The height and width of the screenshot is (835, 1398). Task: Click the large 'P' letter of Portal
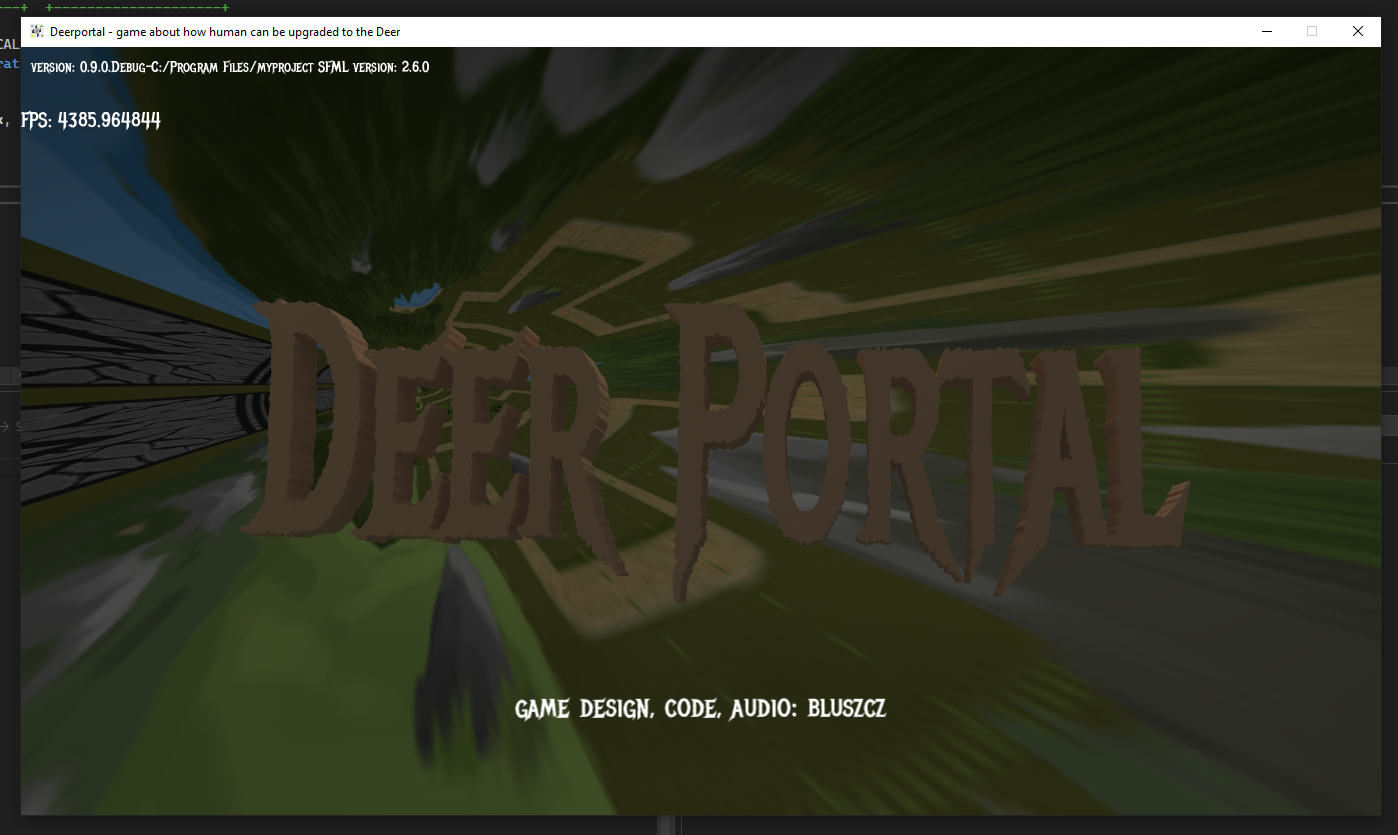(725, 440)
